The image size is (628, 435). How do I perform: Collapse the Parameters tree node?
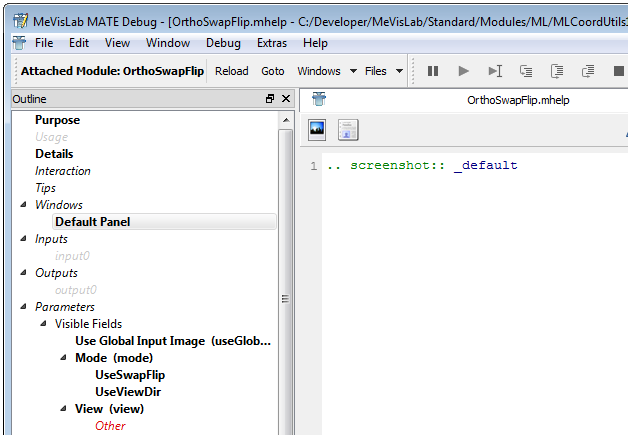point(24,307)
